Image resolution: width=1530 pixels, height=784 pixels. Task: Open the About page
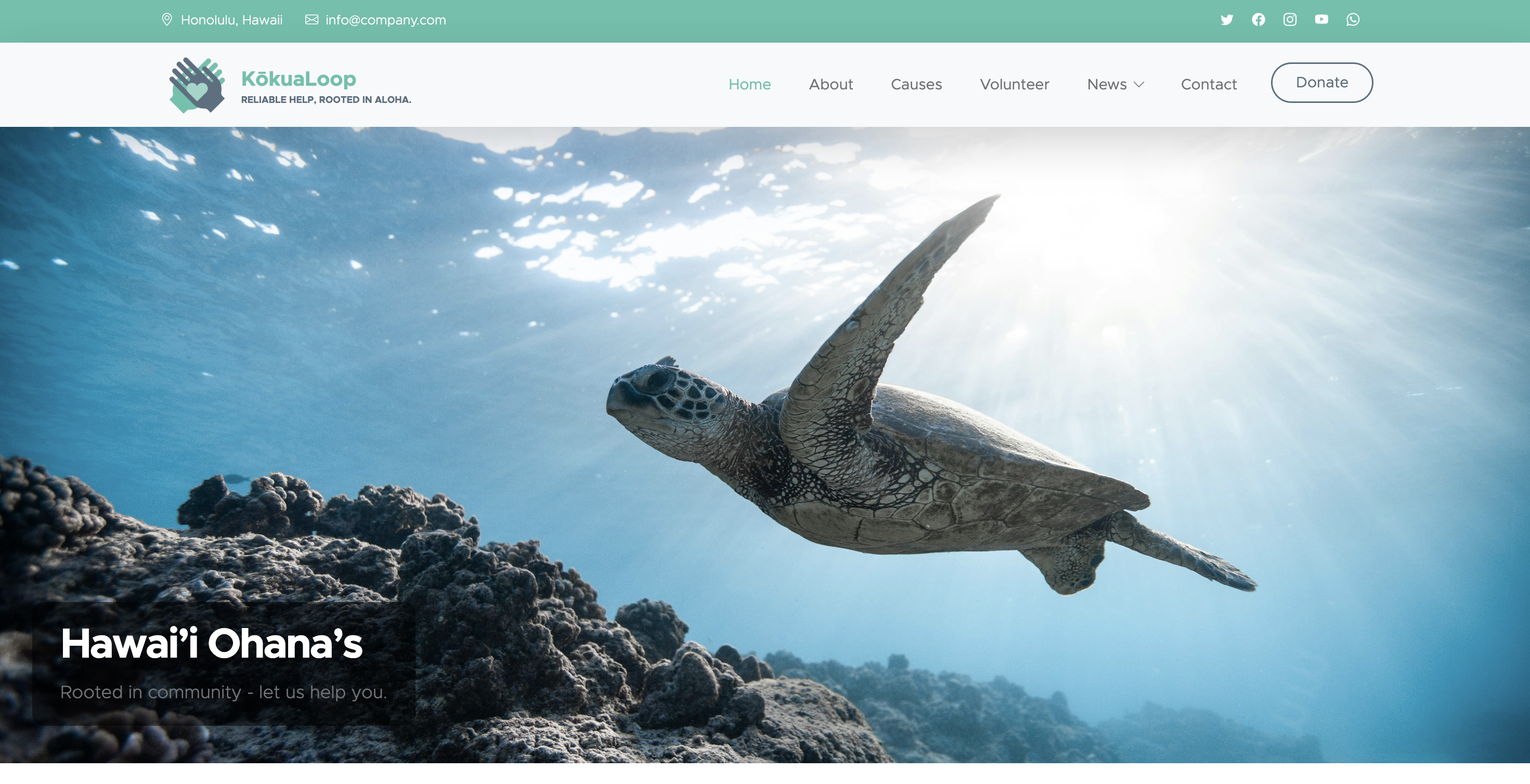pos(831,84)
